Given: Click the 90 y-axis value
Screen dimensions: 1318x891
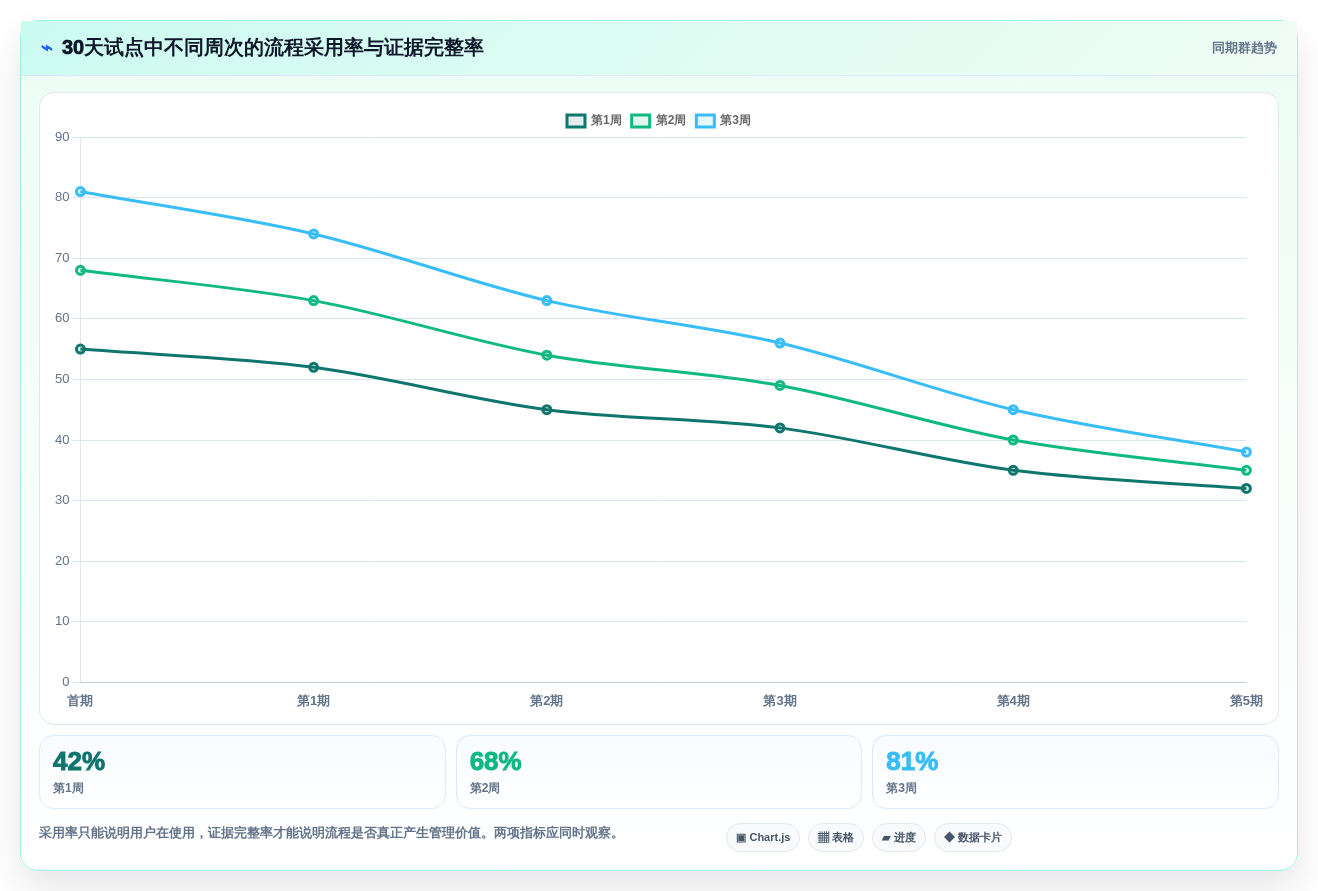Looking at the screenshot, I should click(62, 137).
